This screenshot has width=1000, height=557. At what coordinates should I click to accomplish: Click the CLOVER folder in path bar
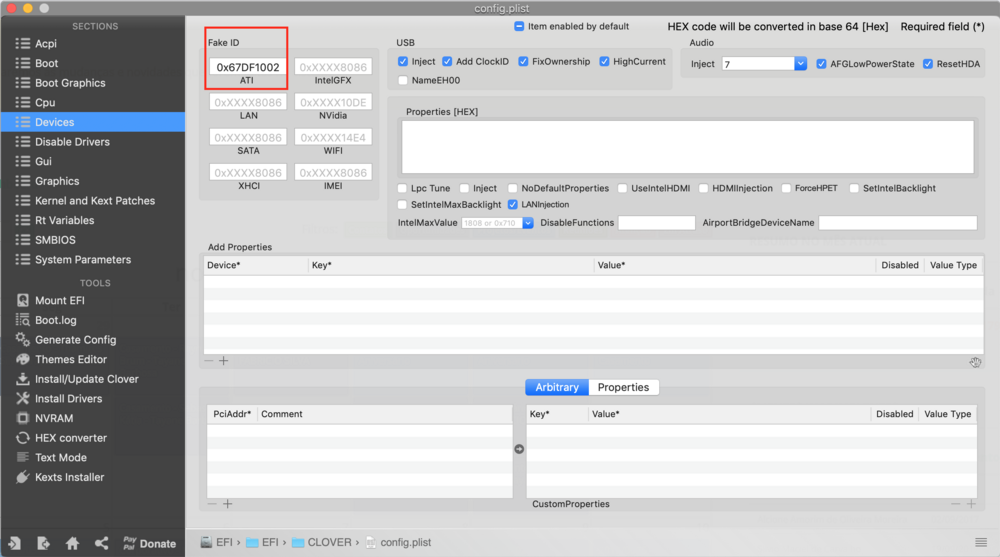(x=328, y=542)
